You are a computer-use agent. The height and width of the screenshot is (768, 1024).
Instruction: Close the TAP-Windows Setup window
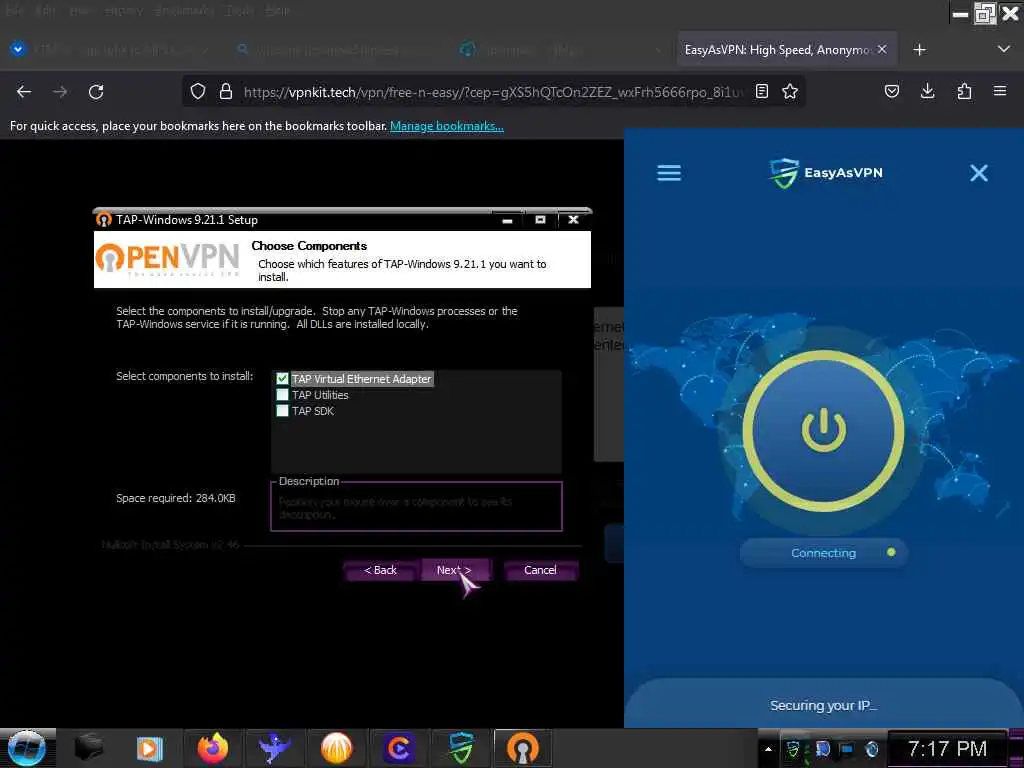573,220
